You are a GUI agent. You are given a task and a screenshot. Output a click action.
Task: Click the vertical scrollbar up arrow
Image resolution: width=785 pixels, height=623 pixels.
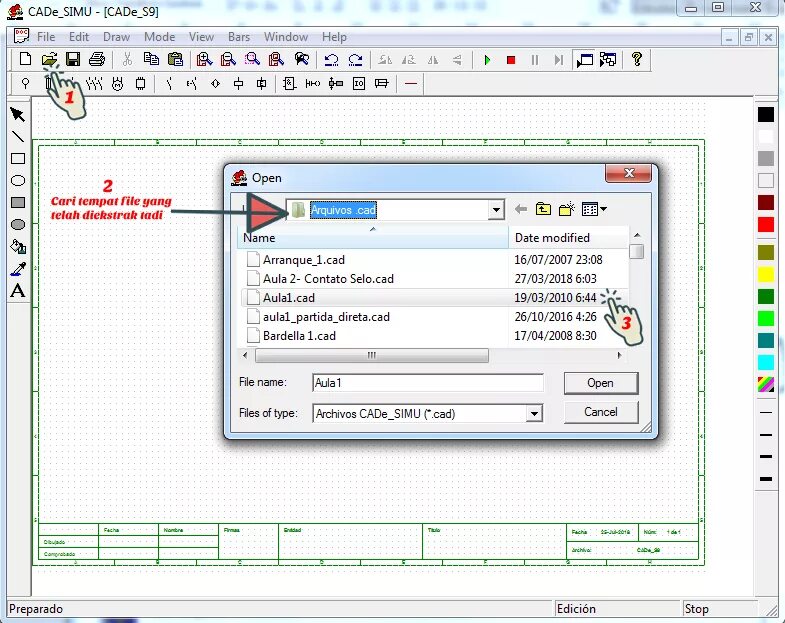636,235
